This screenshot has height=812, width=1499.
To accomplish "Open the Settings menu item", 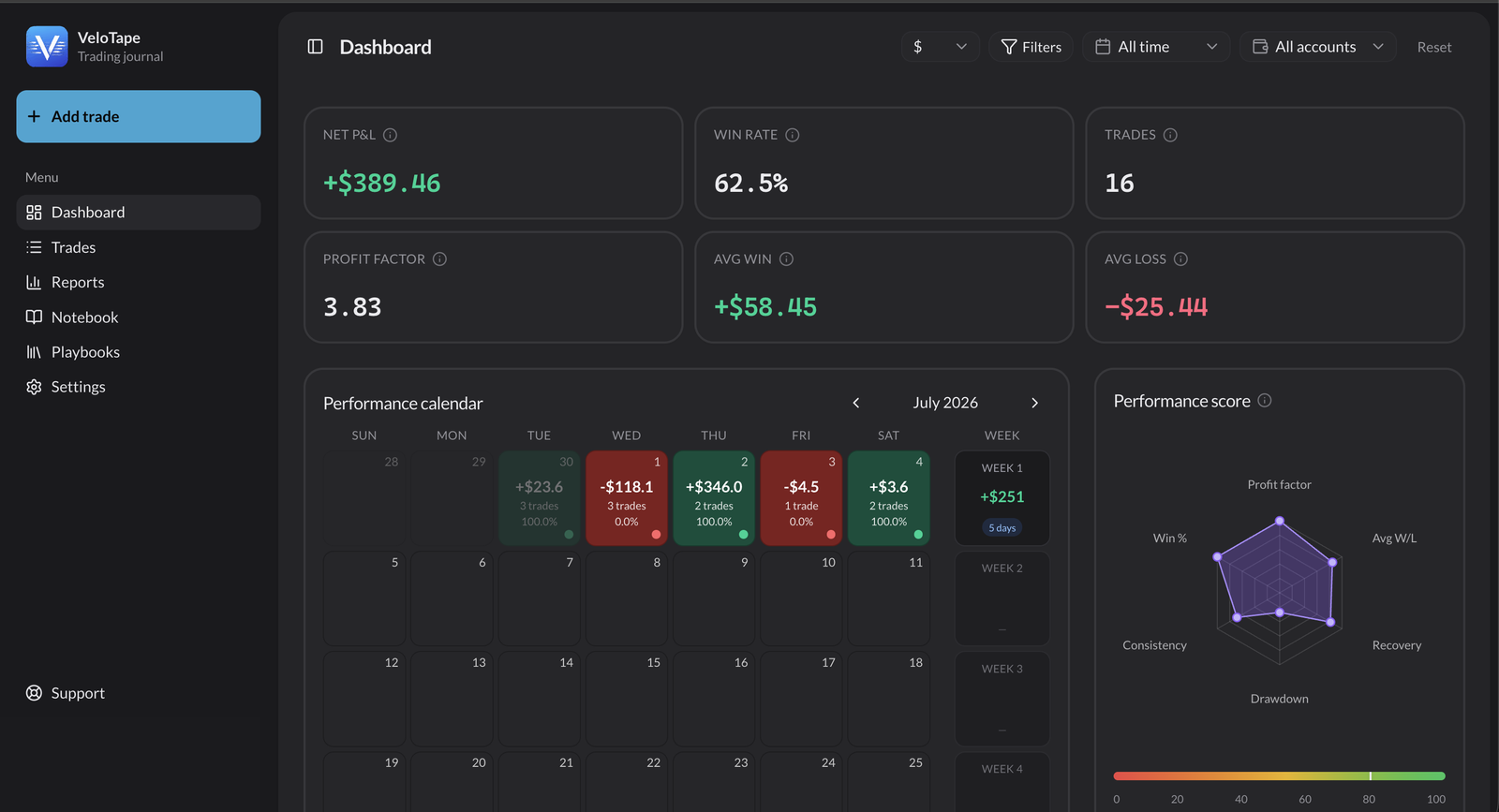I will click(x=139, y=387).
